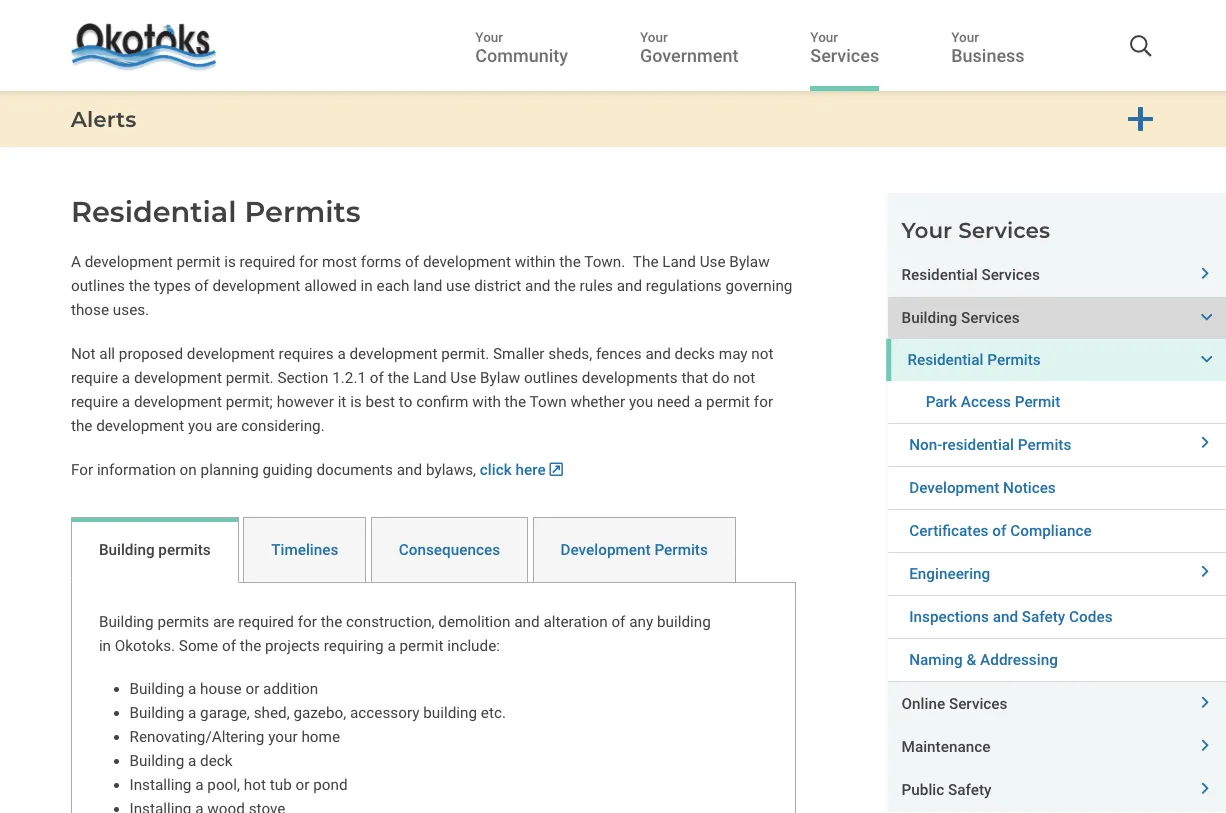Expand Non-residential Permits chevron
1226x813 pixels.
coord(1205,443)
